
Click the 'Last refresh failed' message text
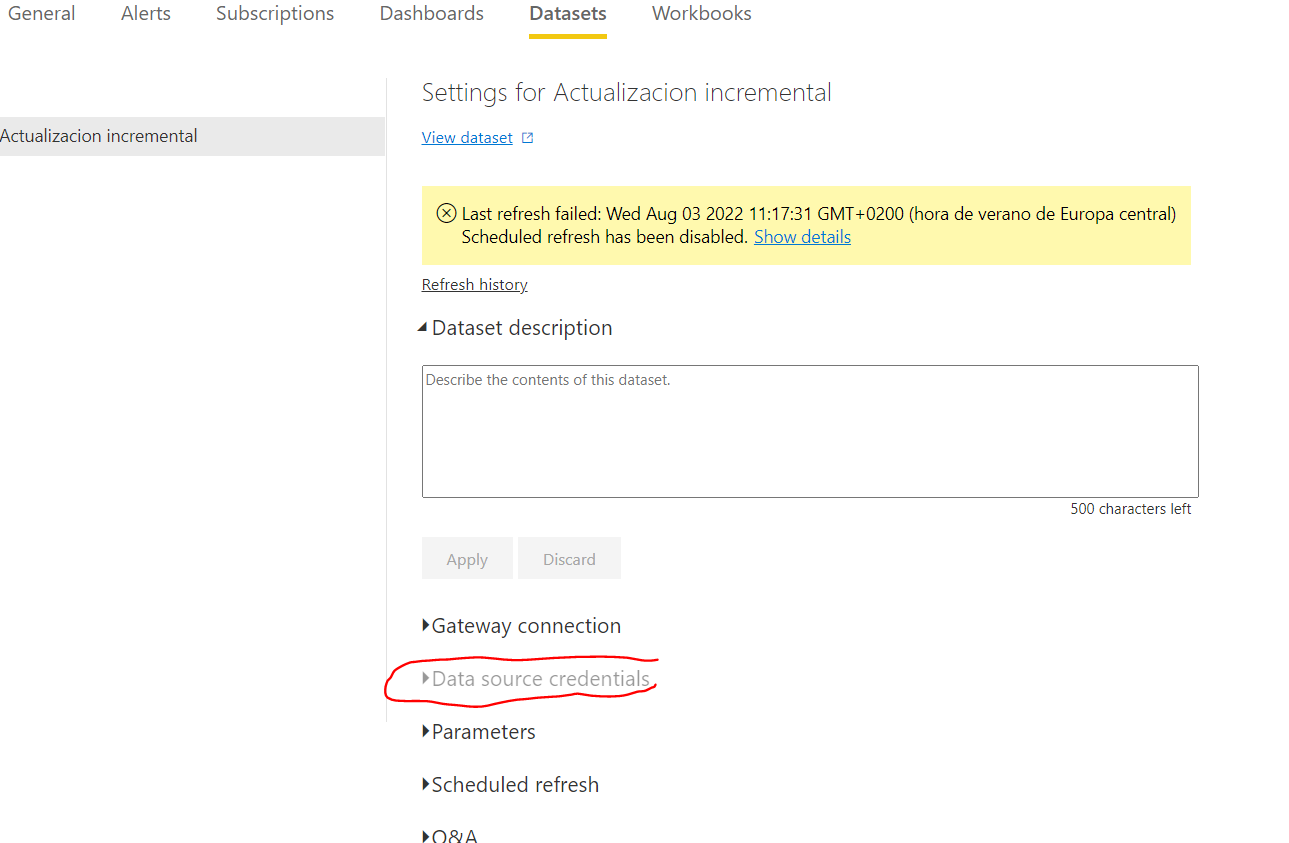[819, 214]
